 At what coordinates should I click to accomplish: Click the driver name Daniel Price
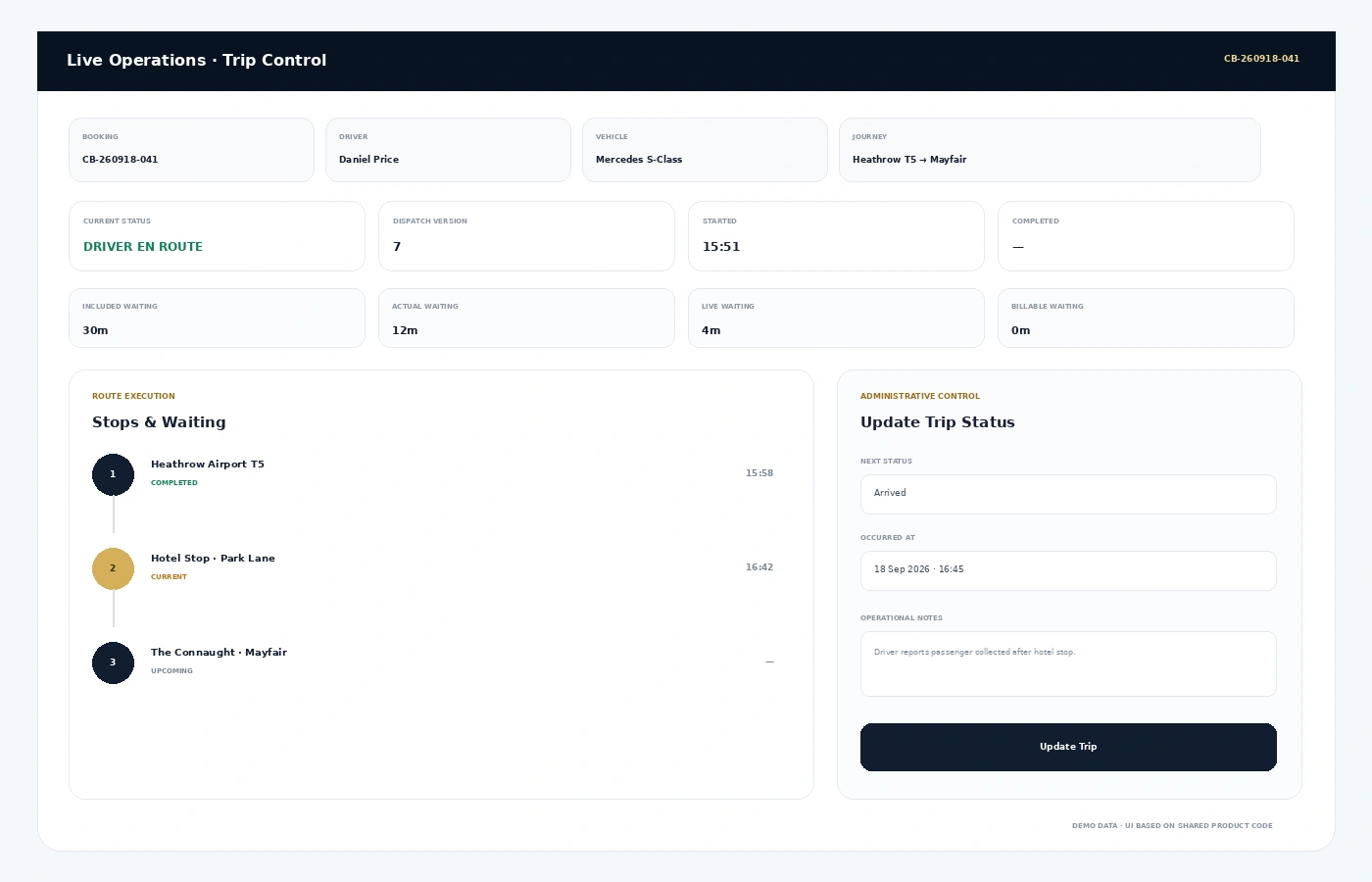coord(368,160)
